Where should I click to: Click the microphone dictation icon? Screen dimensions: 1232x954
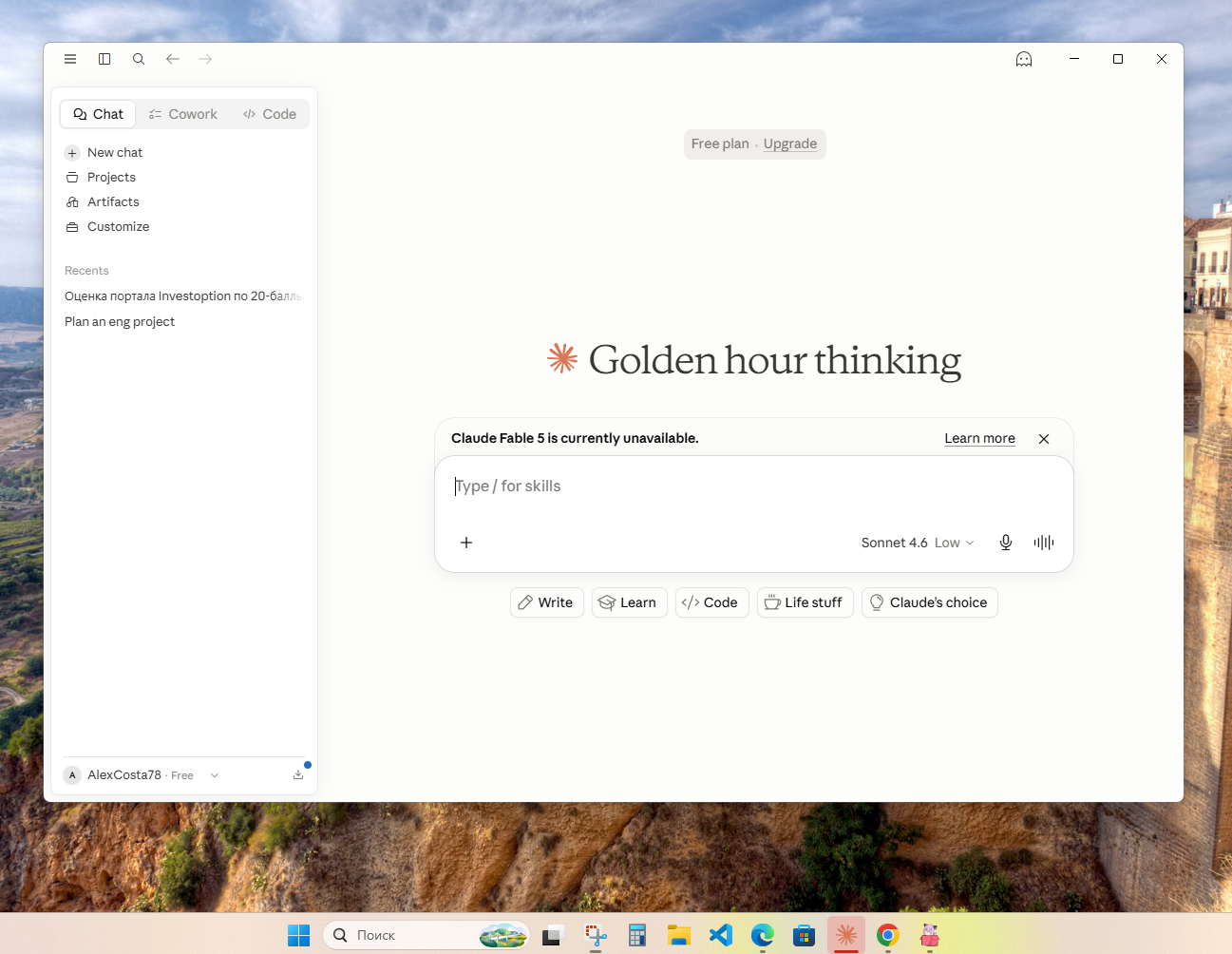click(1006, 543)
